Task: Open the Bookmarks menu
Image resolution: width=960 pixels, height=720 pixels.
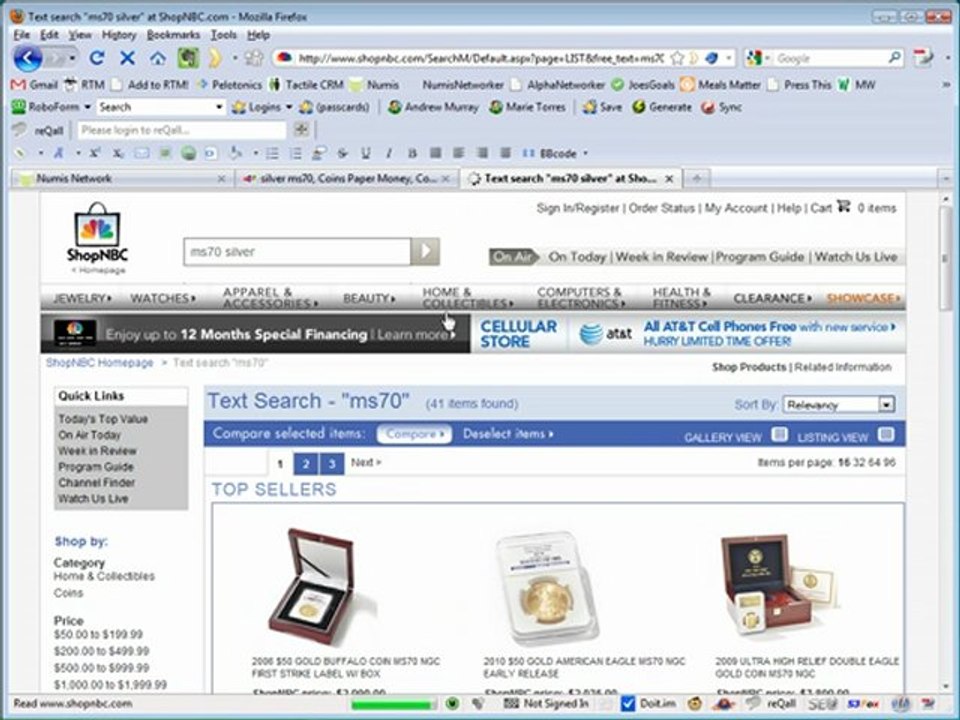Action: [x=173, y=35]
